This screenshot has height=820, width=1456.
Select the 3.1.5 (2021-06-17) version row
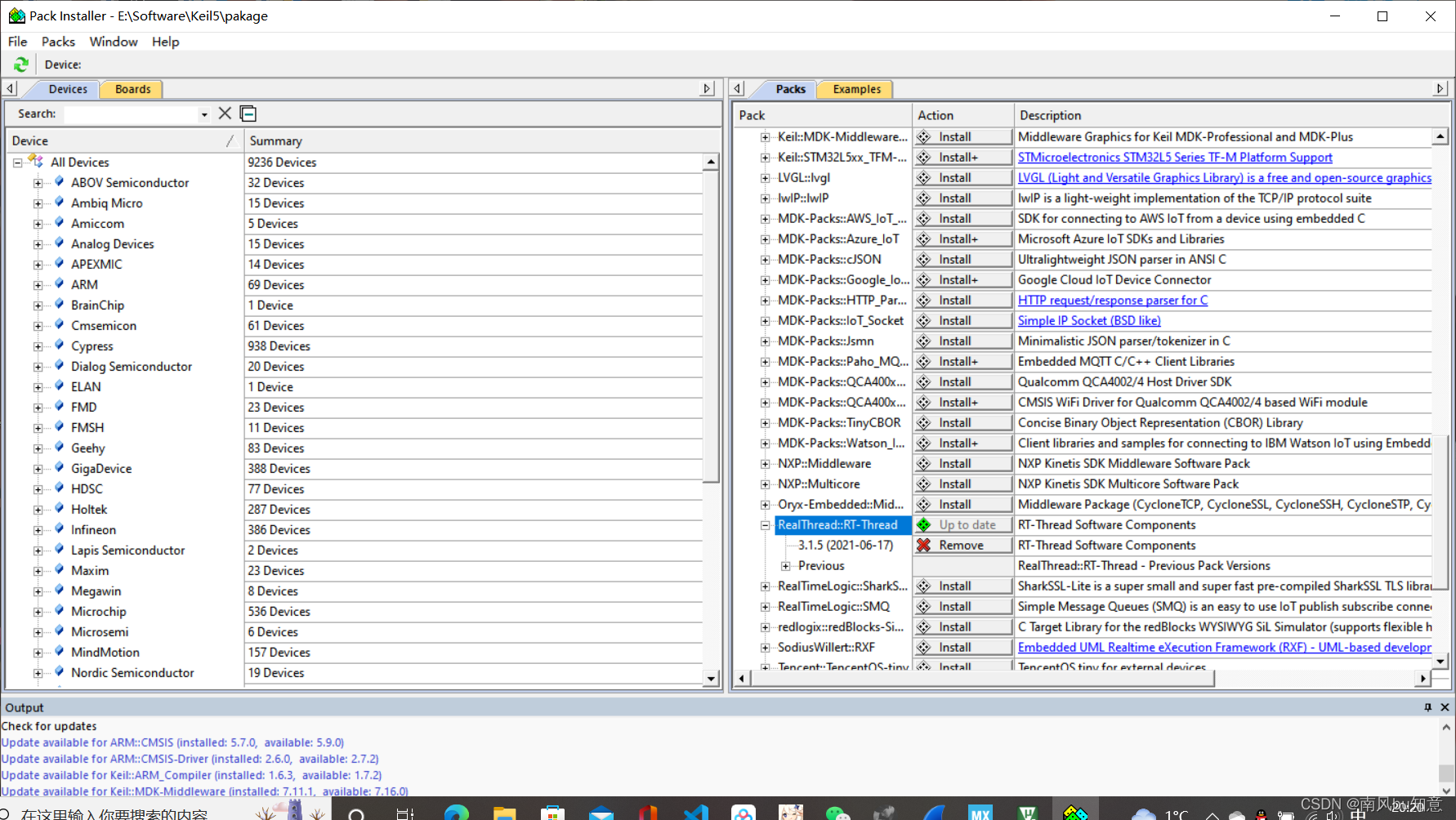tap(846, 545)
